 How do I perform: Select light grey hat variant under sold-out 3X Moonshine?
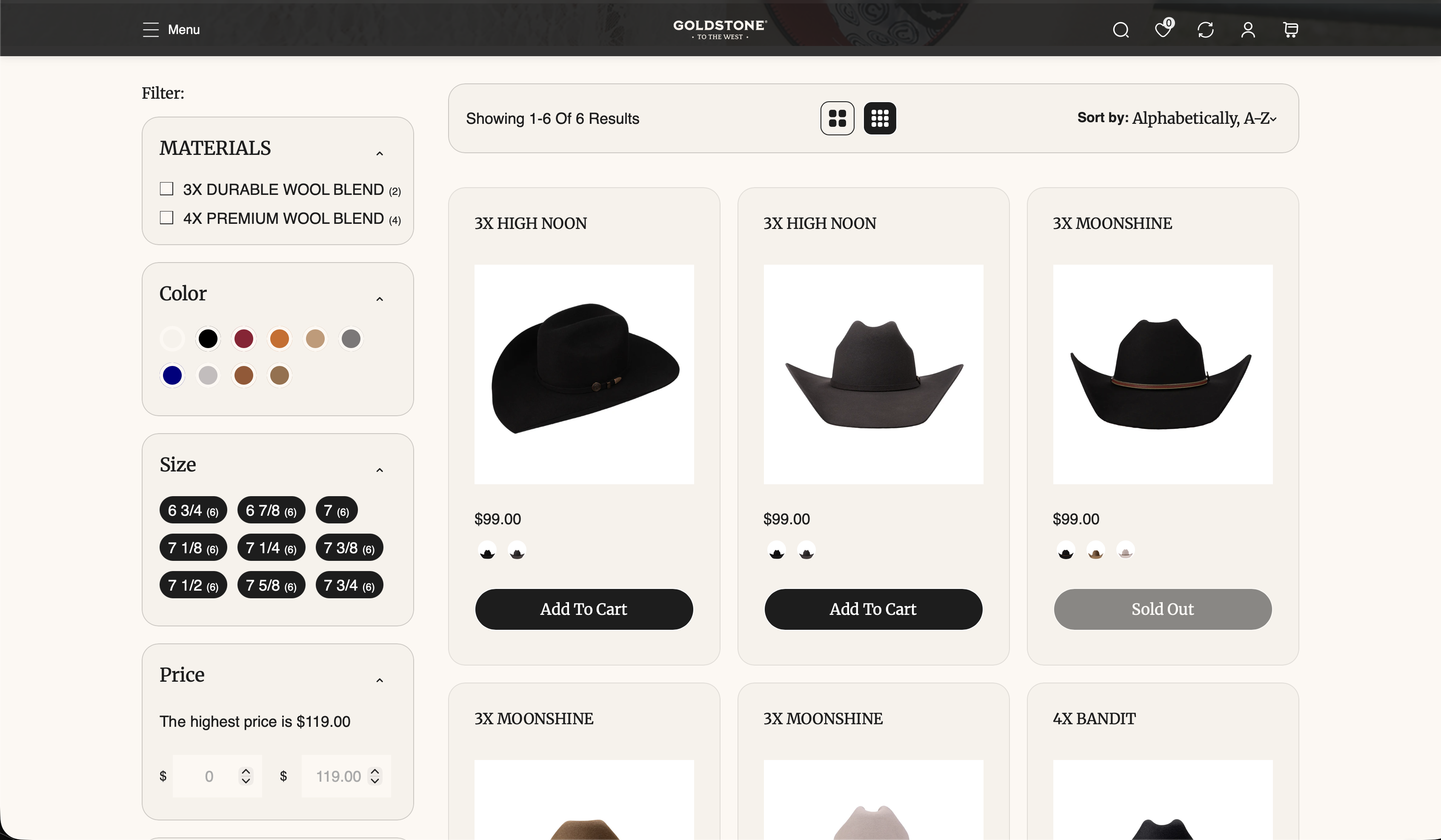(1125, 551)
